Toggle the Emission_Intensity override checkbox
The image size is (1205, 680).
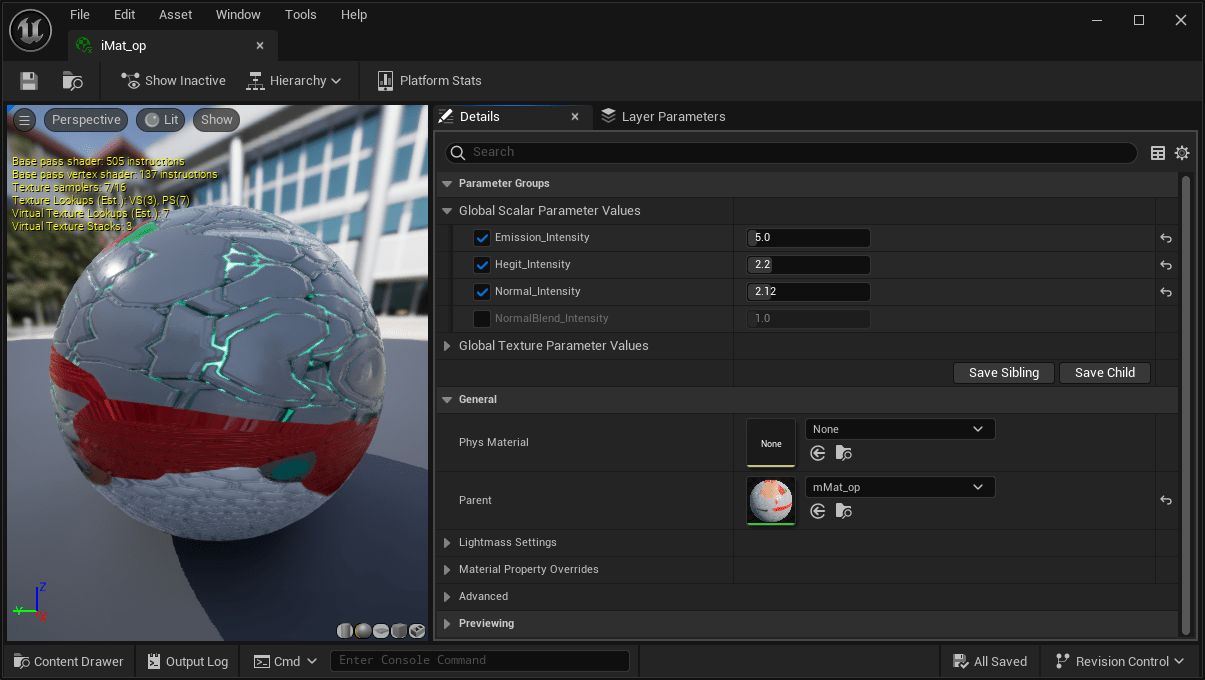(x=482, y=238)
